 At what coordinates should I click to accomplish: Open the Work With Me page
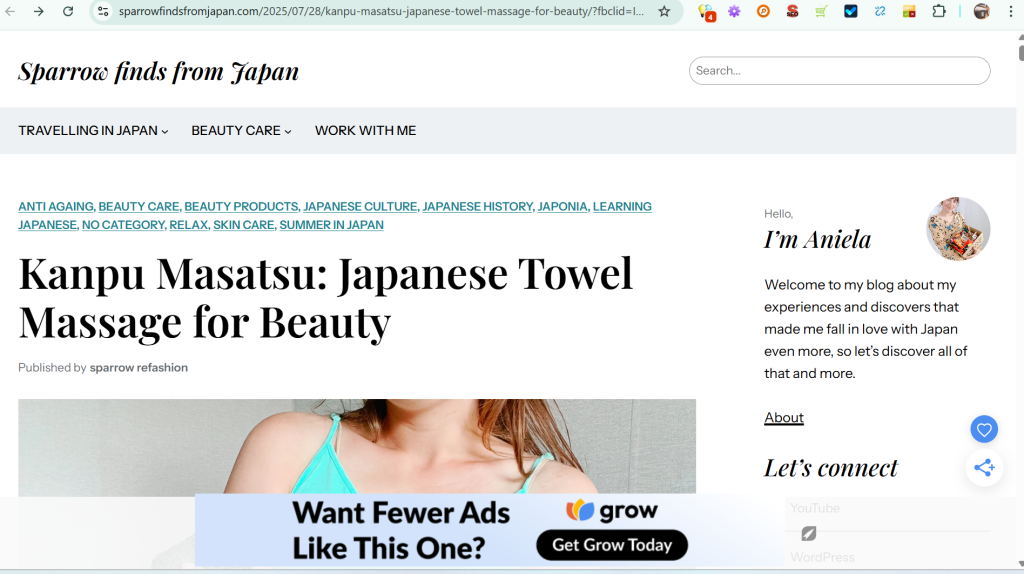pos(365,131)
